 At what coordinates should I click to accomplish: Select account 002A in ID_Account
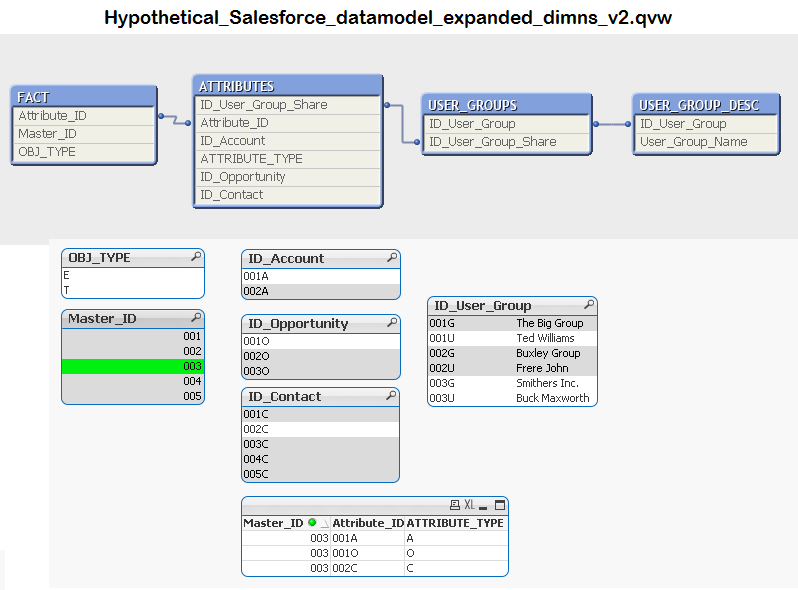tap(321, 291)
